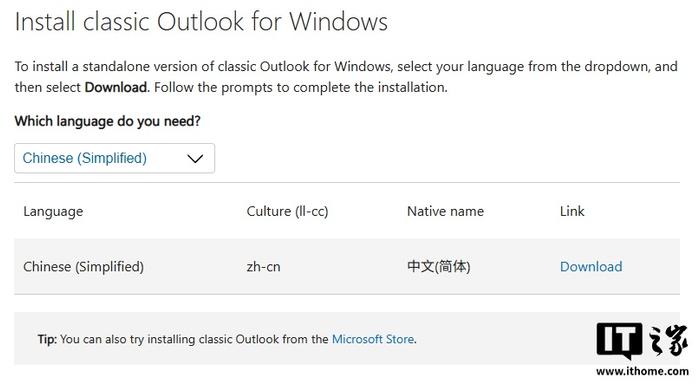Click the 之家 calligraphy logo mark
Viewport: 700px width, 384px height.
click(668, 340)
